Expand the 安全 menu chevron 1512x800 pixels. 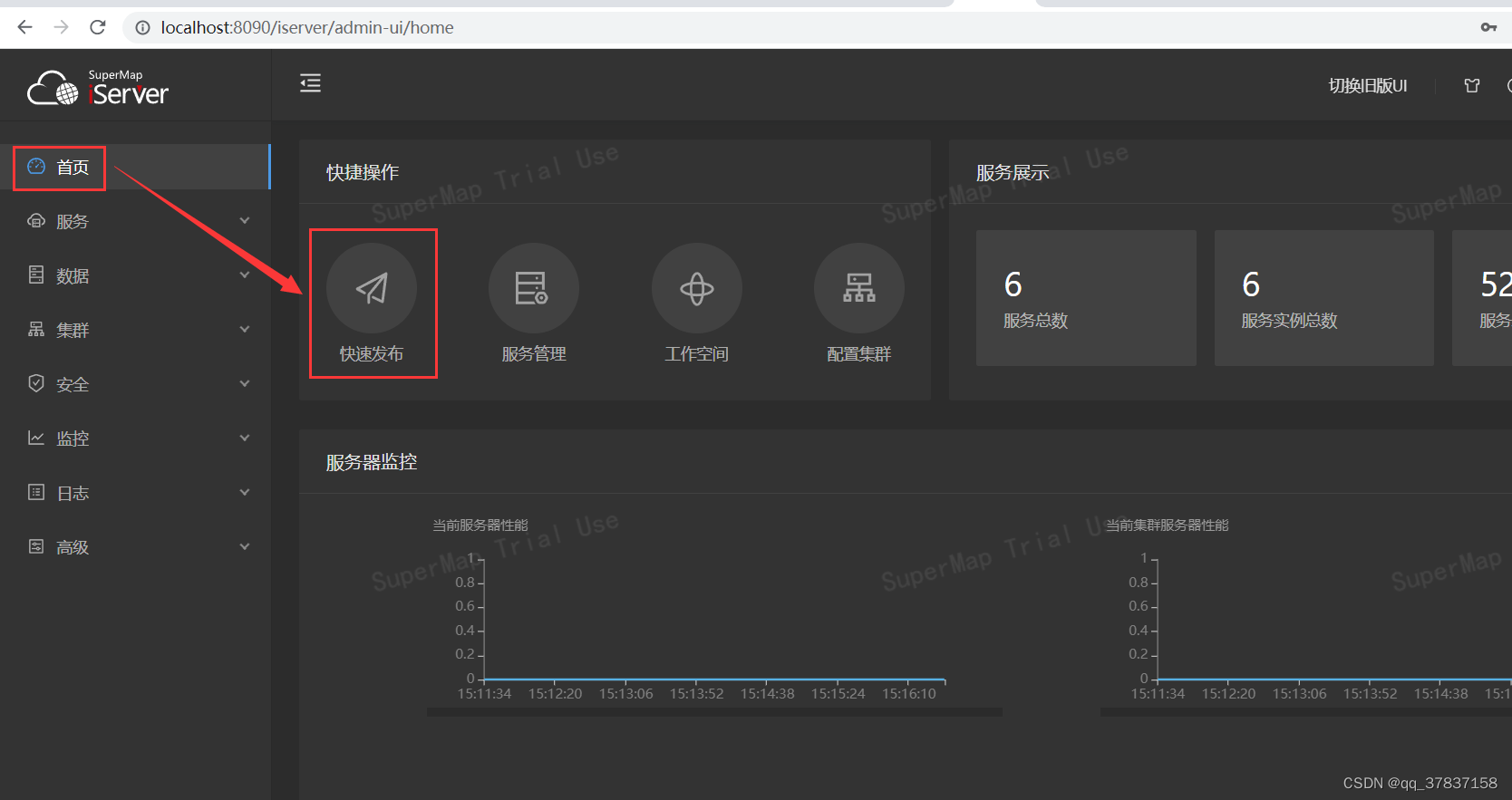[x=245, y=383]
